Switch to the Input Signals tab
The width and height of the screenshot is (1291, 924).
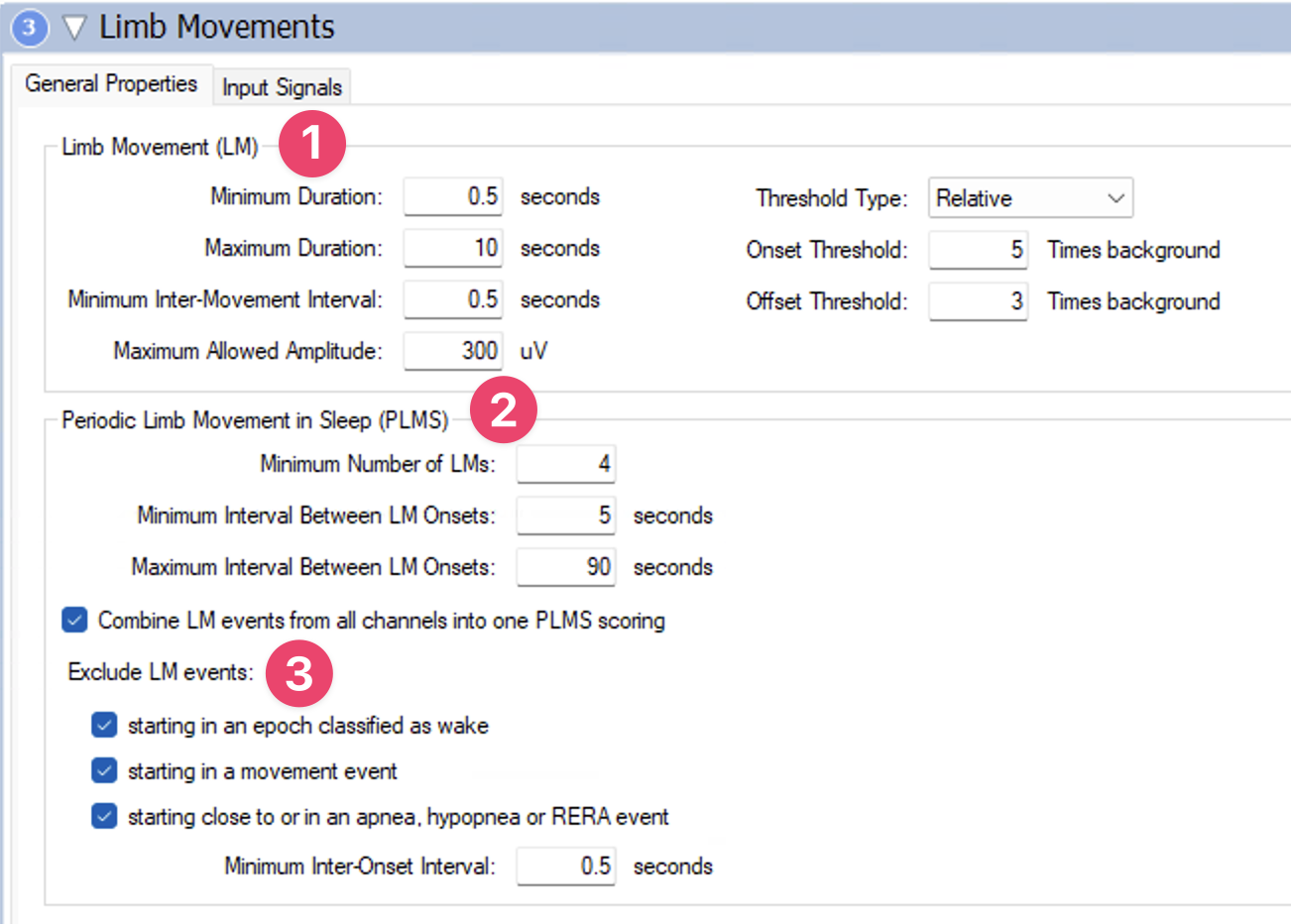pos(282,87)
